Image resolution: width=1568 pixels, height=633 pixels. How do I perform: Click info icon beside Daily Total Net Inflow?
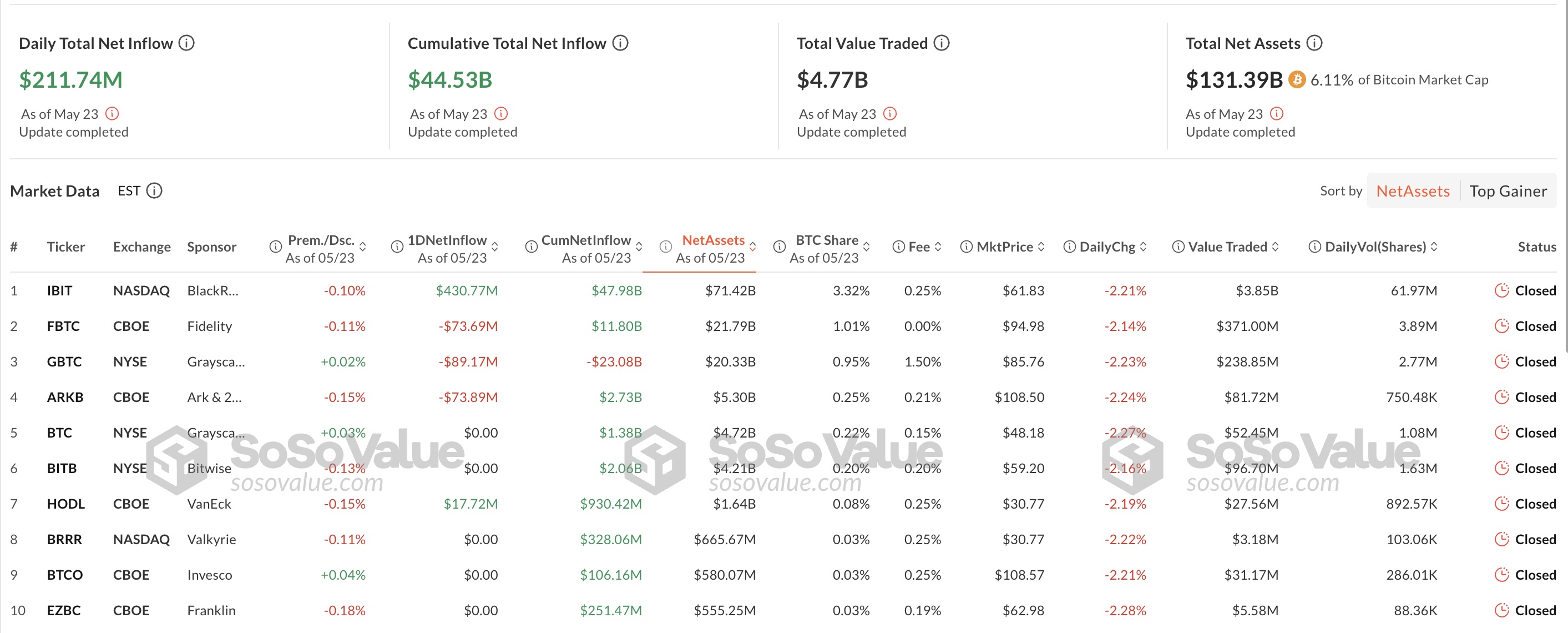[187, 43]
